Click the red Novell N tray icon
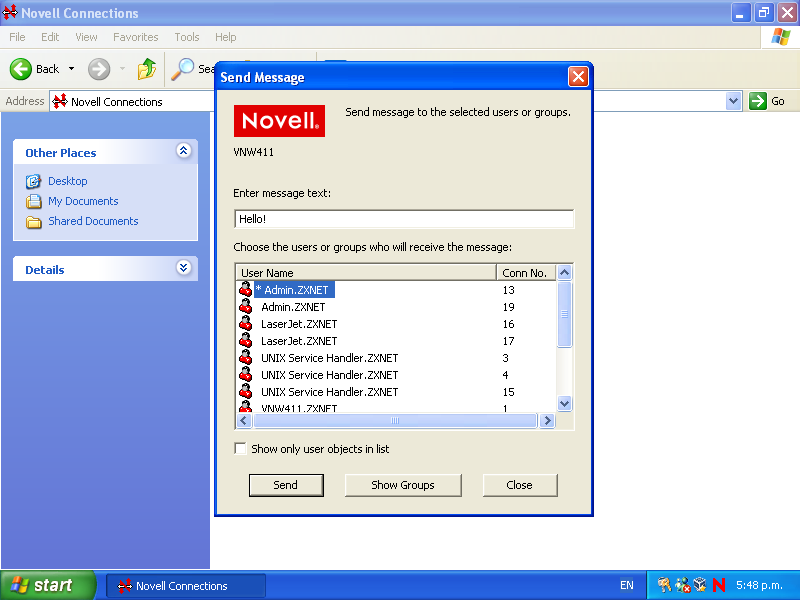Screen dimensions: 800x600 click(719, 585)
